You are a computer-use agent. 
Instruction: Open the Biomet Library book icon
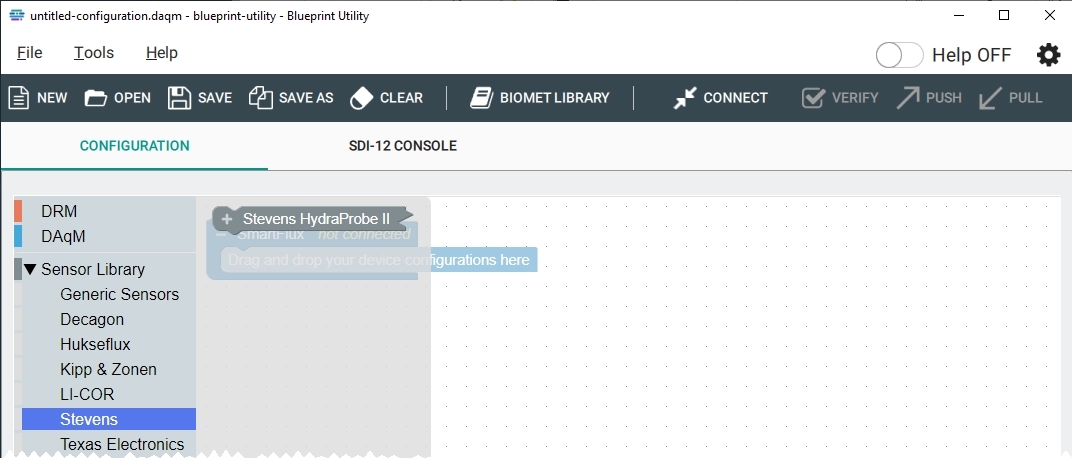(481, 98)
